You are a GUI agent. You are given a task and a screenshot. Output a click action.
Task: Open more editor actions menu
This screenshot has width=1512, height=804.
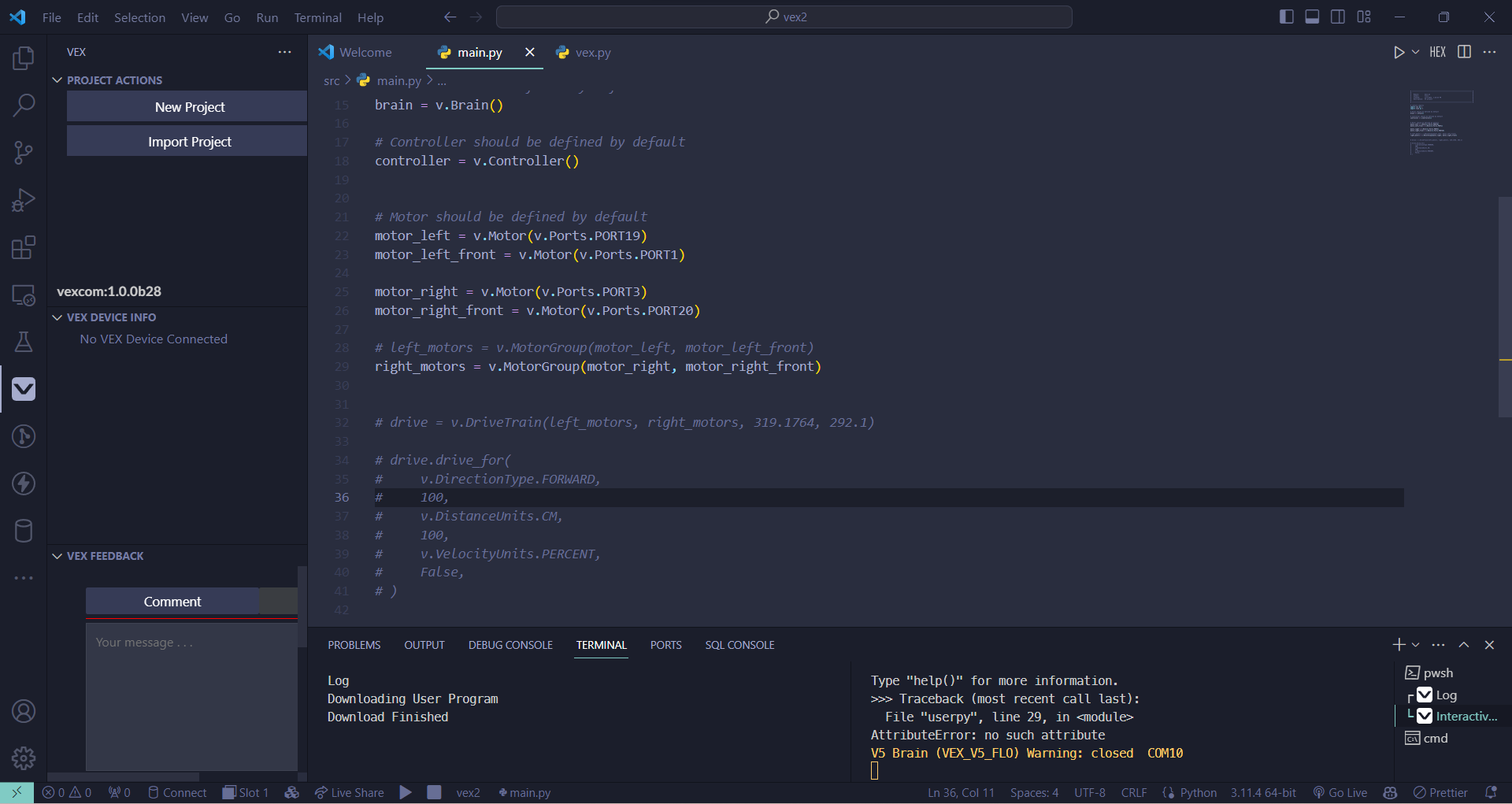(x=1489, y=52)
